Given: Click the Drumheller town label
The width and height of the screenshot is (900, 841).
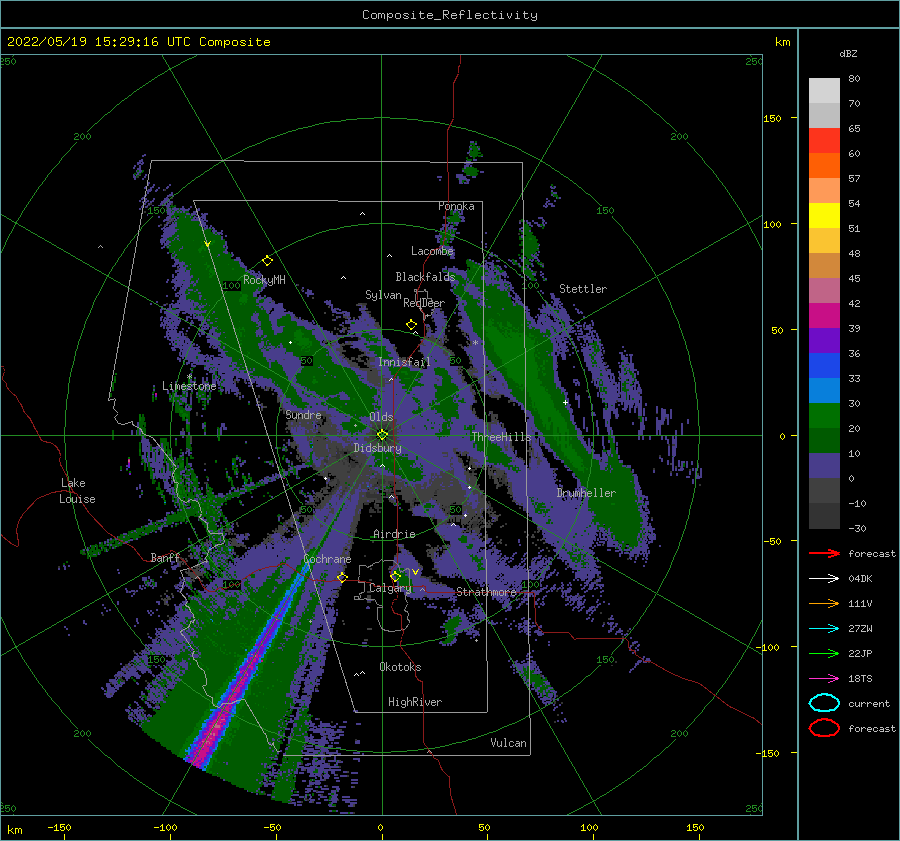Looking at the screenshot, I should 586,493.
